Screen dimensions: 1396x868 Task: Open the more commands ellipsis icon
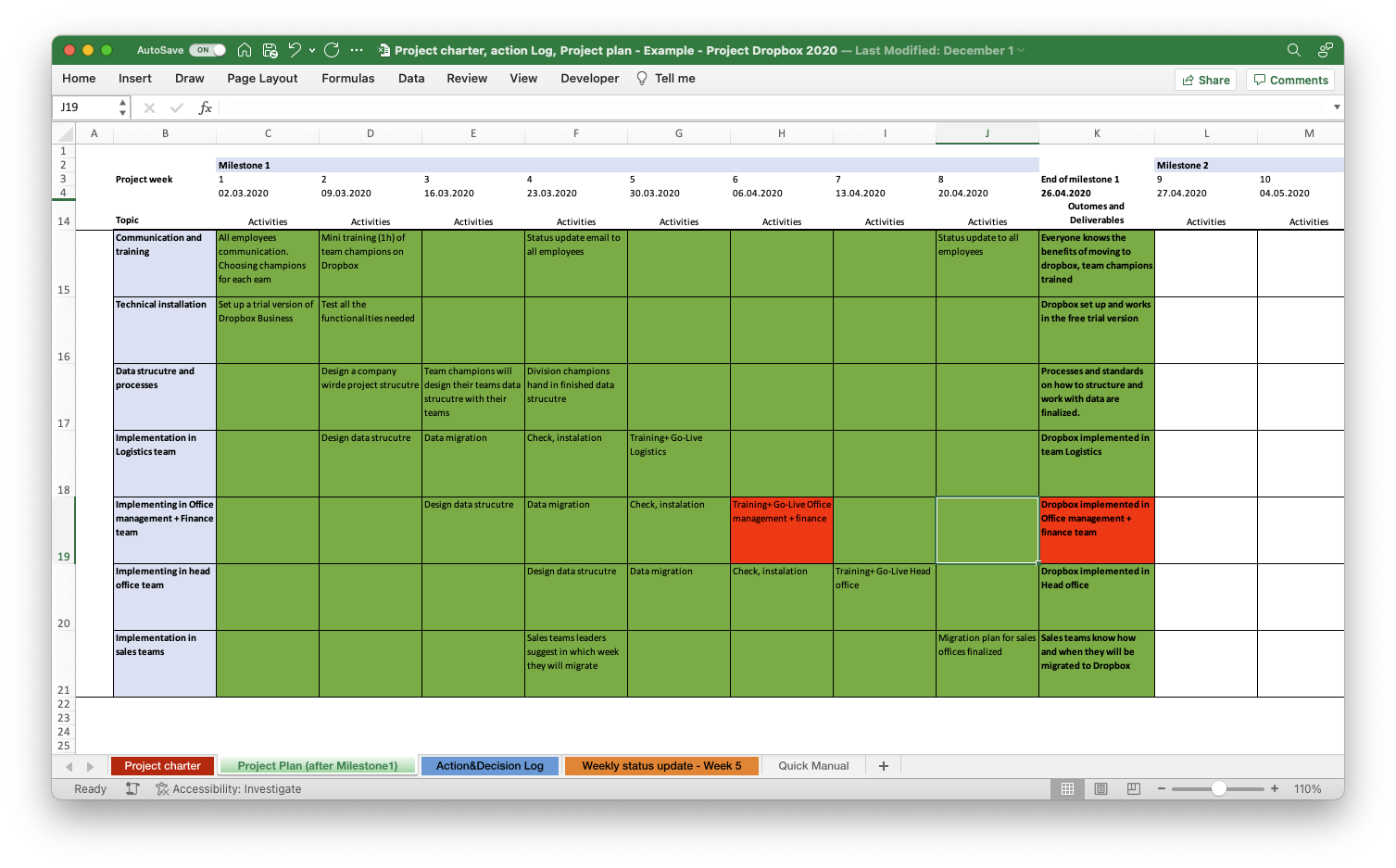(x=357, y=50)
